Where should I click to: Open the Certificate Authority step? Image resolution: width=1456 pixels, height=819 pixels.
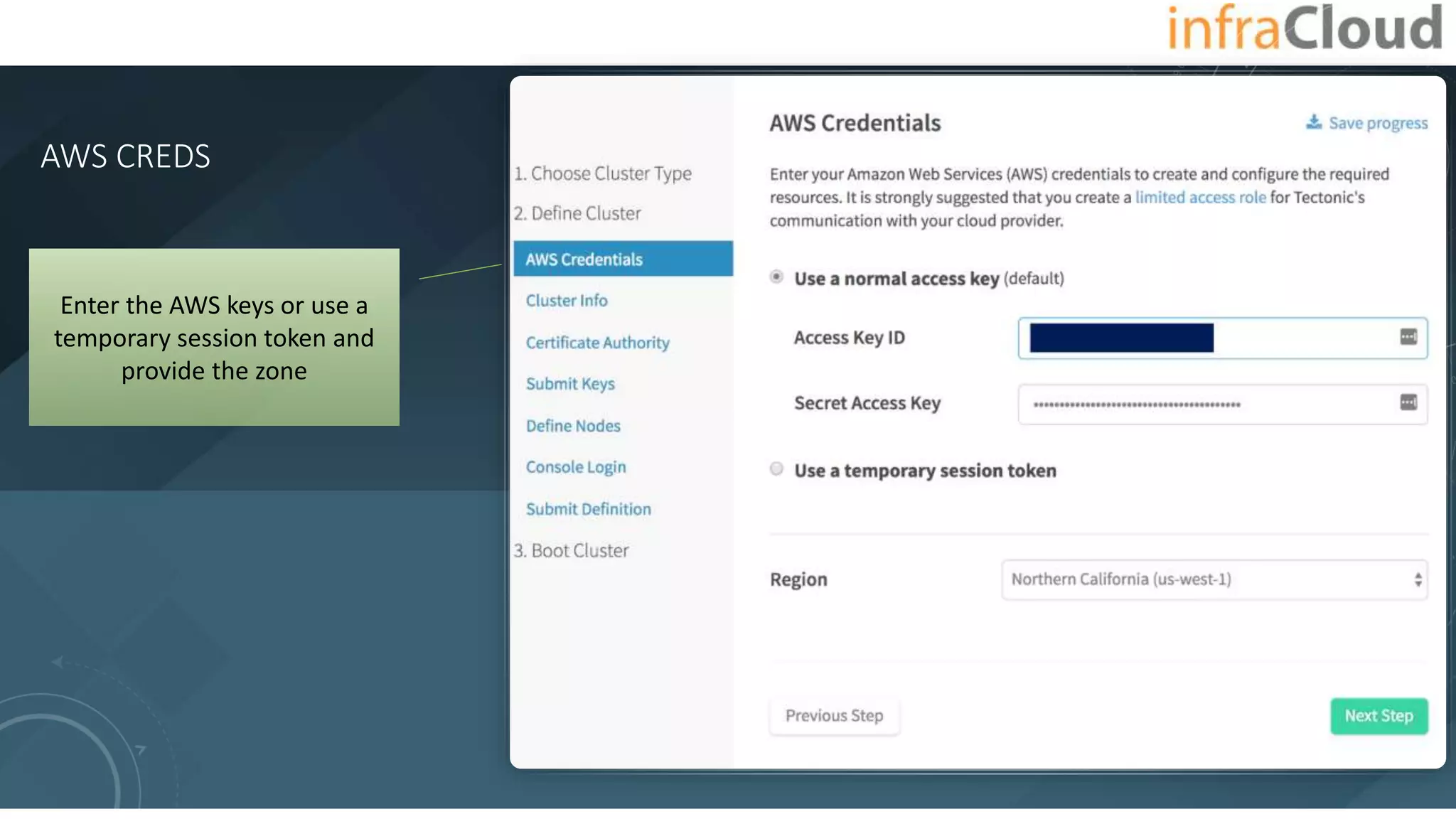(598, 343)
